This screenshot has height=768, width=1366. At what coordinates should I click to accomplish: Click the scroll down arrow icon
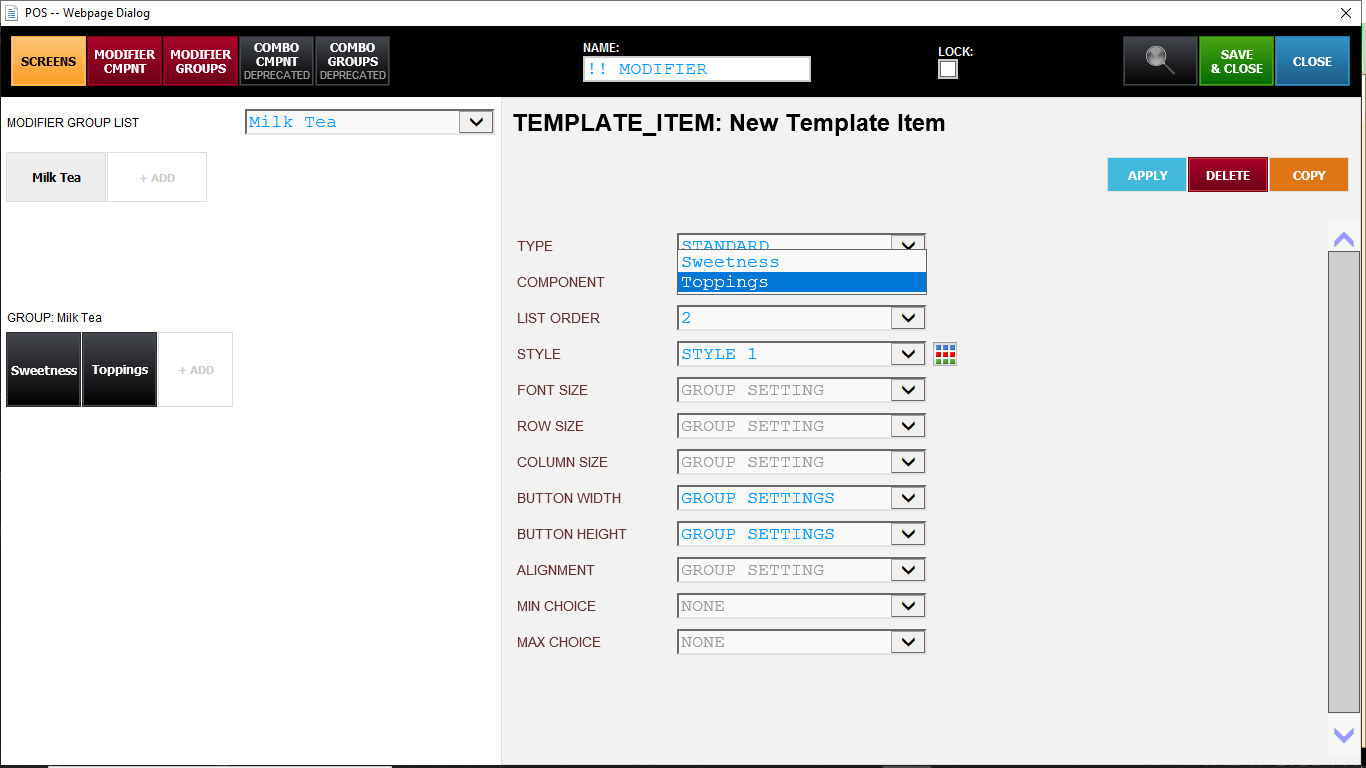(x=1343, y=735)
